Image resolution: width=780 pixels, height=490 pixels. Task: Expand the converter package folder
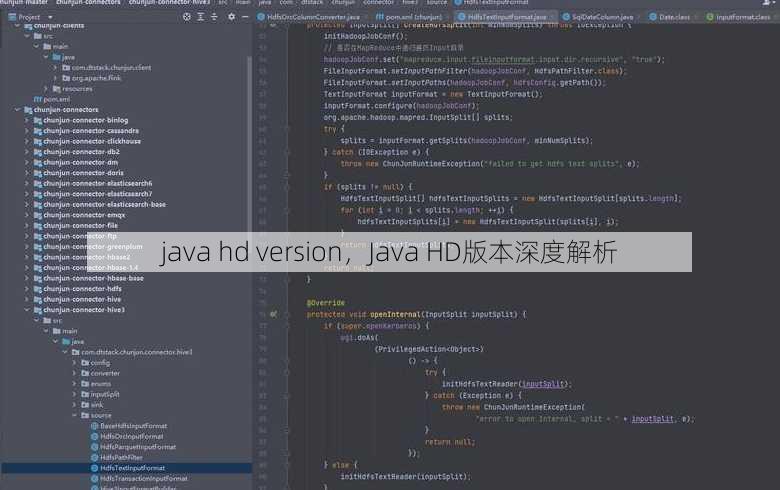tap(75, 373)
